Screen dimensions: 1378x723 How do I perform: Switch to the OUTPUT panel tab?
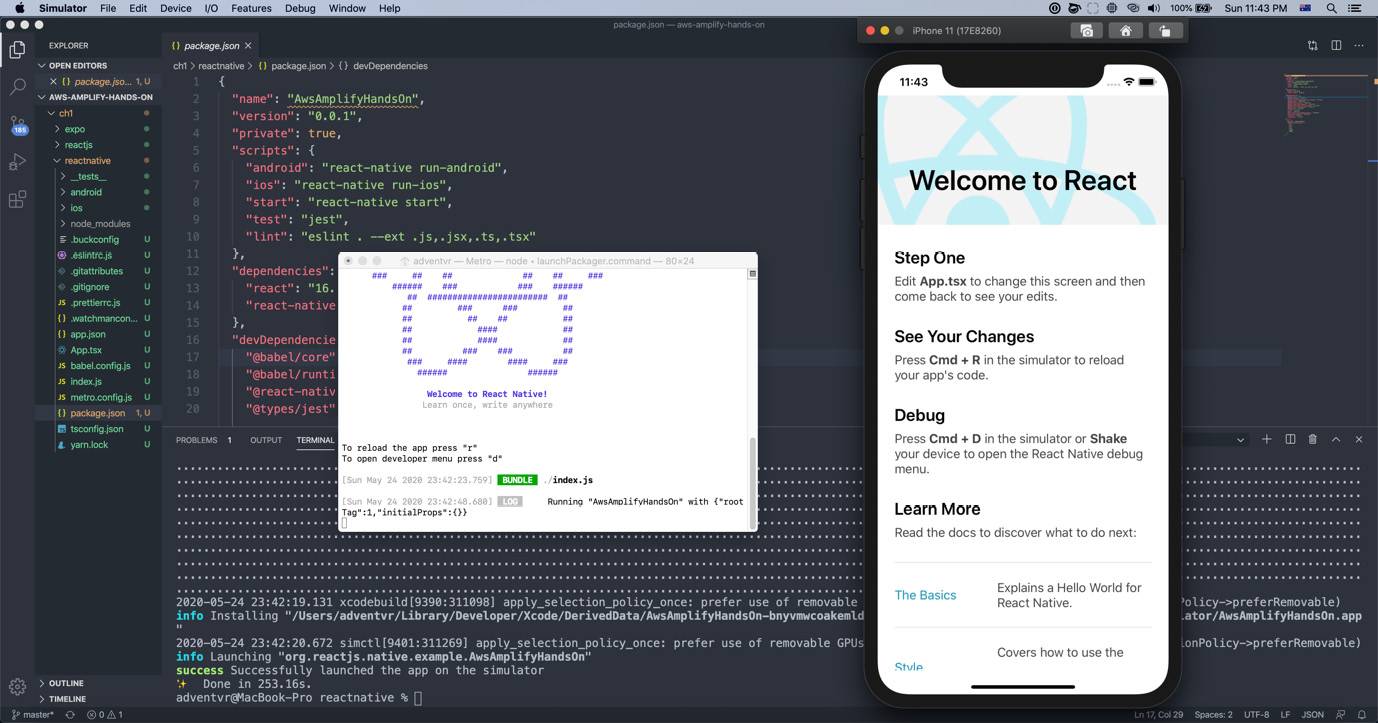click(266, 440)
